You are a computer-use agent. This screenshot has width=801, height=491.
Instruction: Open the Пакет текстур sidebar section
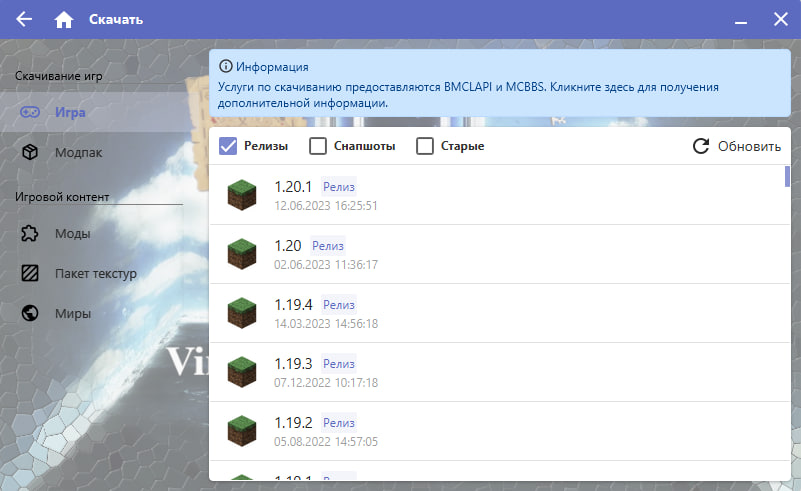pyautogui.click(x=104, y=273)
